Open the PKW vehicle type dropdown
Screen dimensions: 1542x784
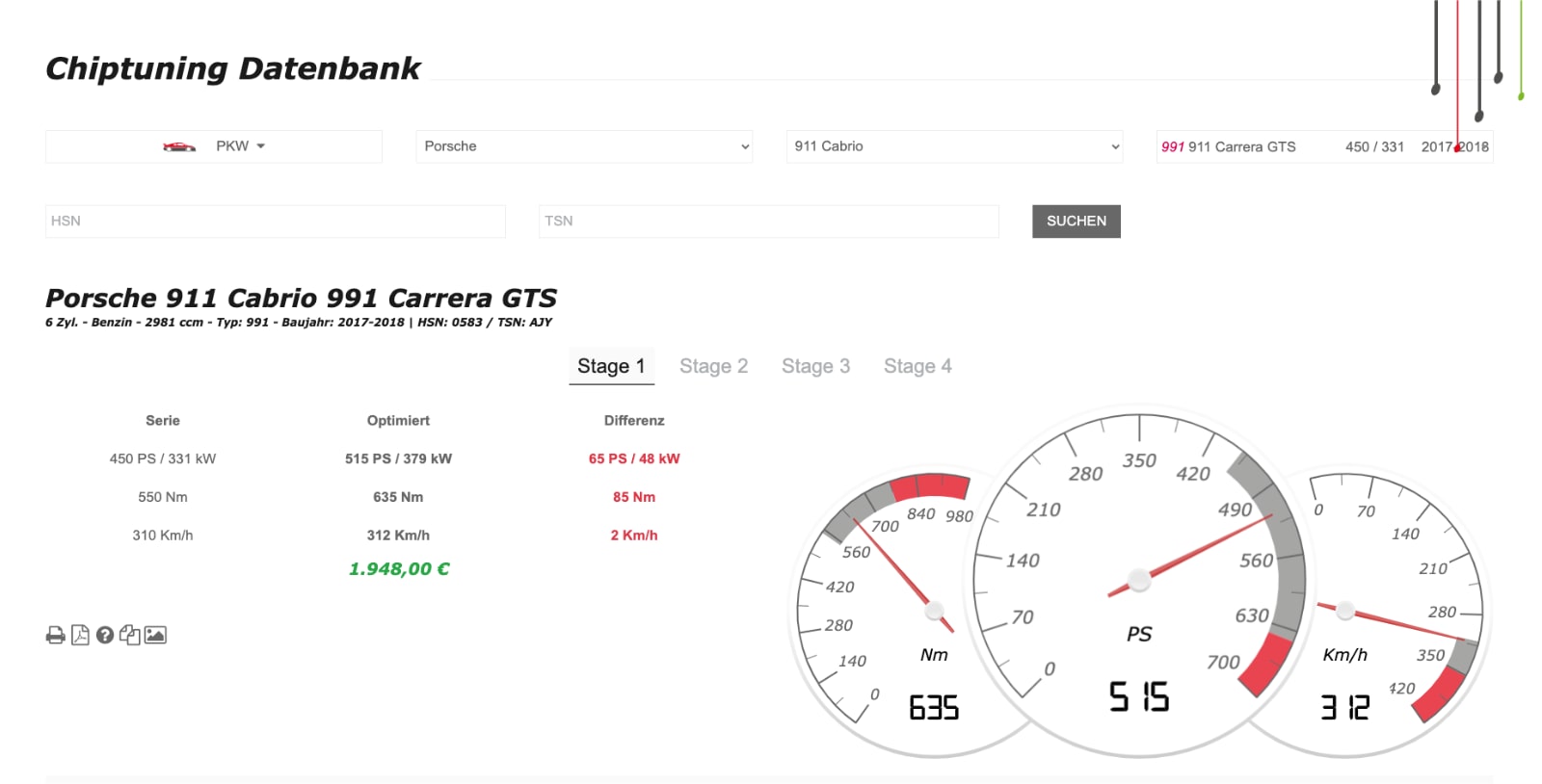click(240, 146)
